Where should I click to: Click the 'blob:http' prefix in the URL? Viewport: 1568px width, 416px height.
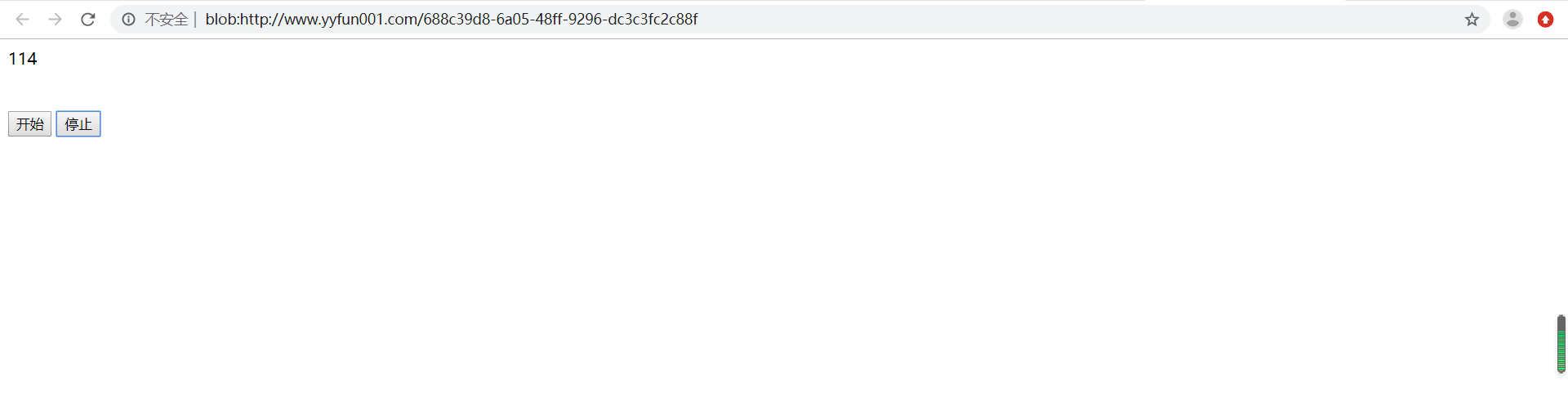[x=238, y=19]
